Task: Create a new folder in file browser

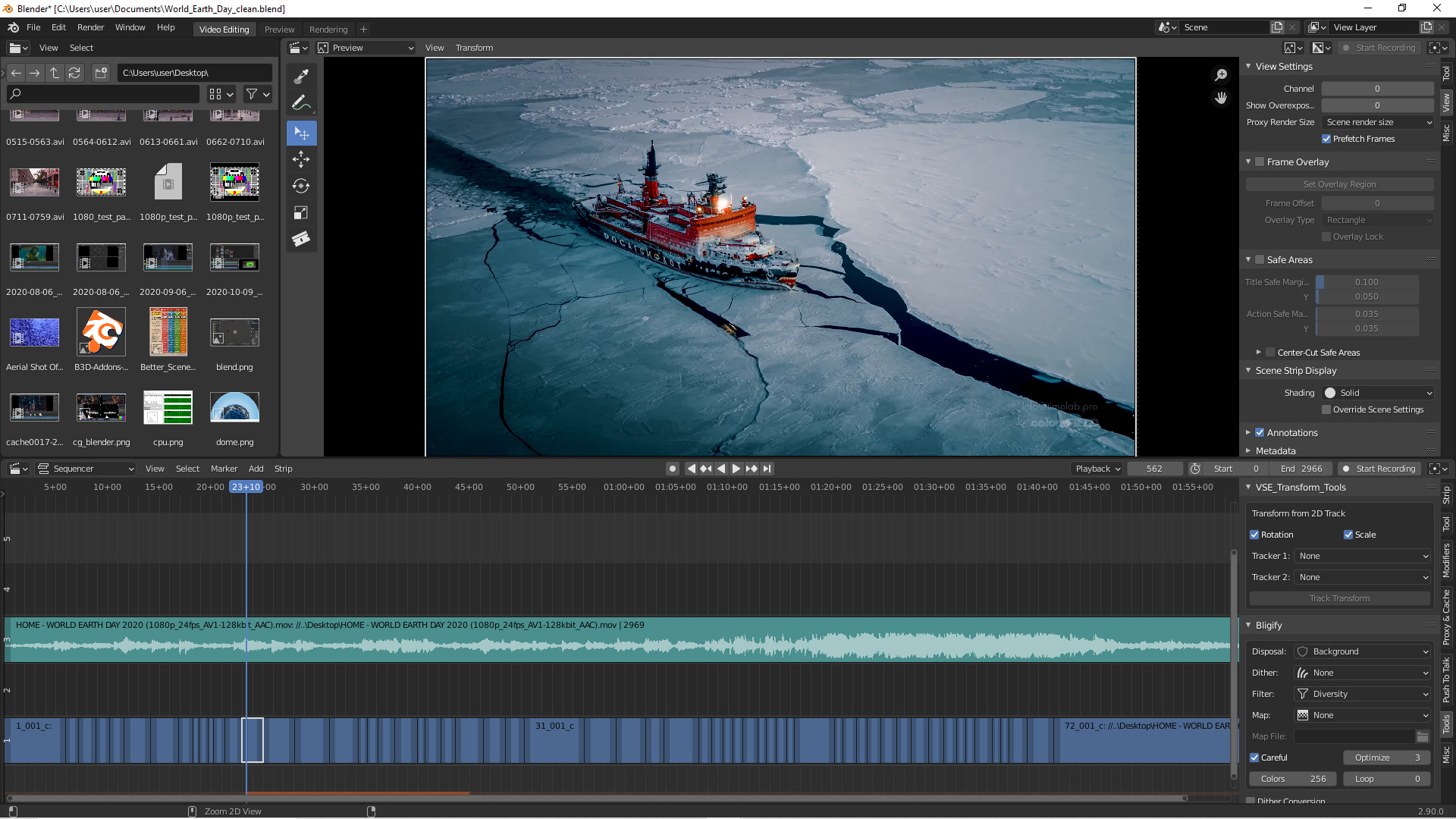Action: (x=101, y=73)
